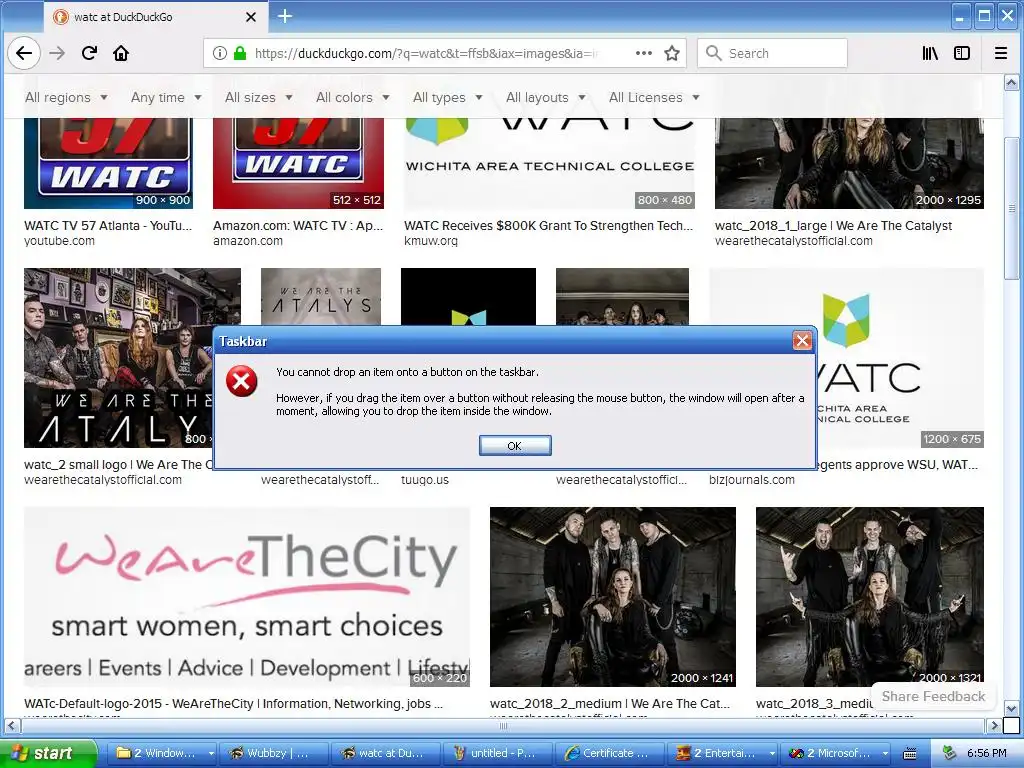The image size is (1024, 768).
Task: Close the watc at DuckDuckGo tab
Action: pyautogui.click(x=251, y=17)
